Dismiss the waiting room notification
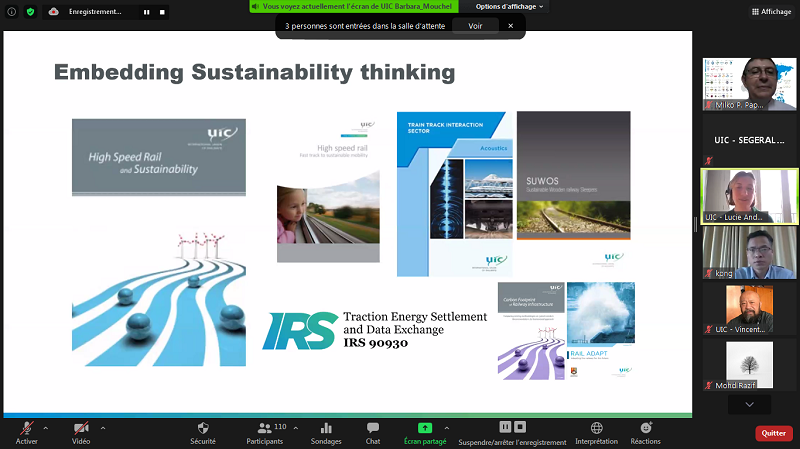 511,27
